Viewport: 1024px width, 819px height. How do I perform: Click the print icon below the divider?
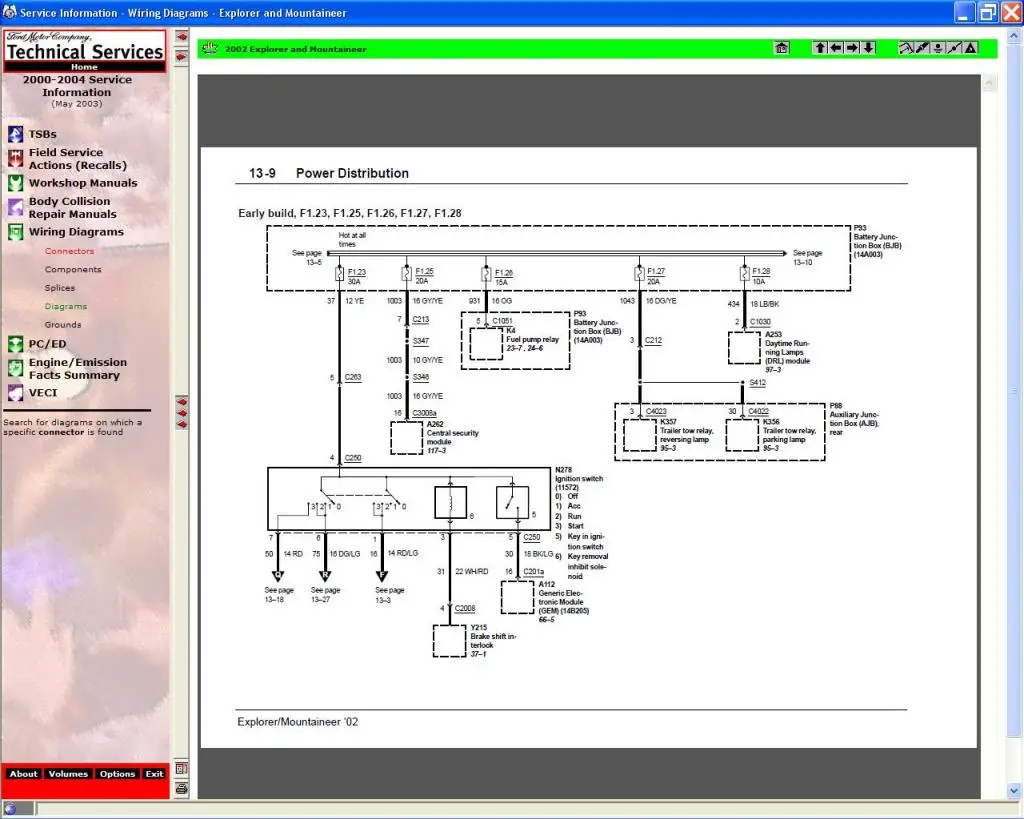click(182, 789)
